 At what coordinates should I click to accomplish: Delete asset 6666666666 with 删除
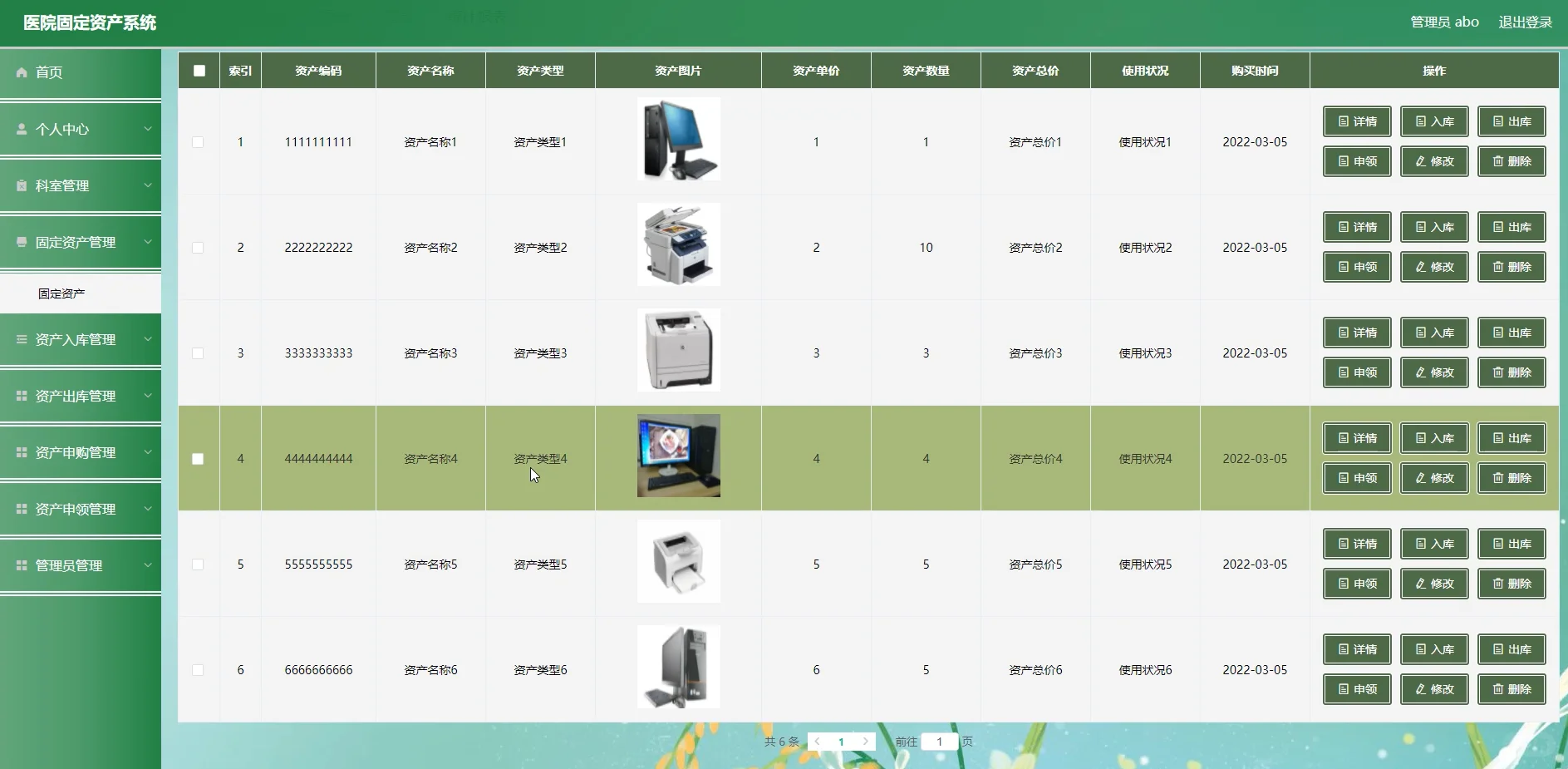tap(1511, 689)
